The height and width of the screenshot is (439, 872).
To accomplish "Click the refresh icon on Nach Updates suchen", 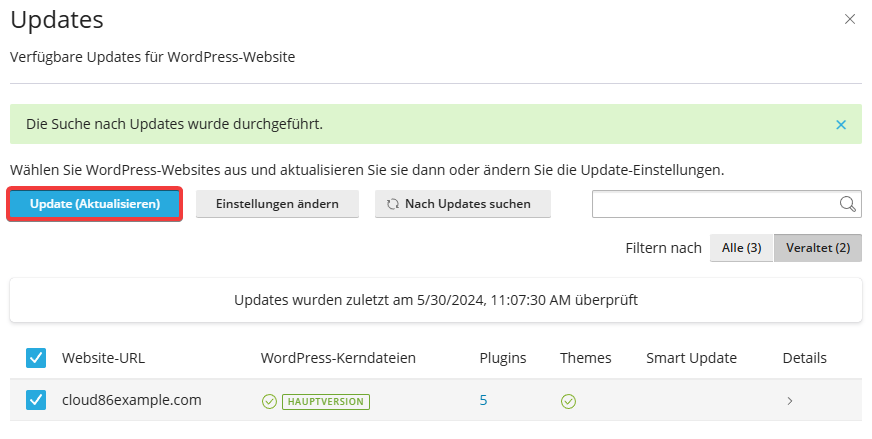I will [x=393, y=204].
